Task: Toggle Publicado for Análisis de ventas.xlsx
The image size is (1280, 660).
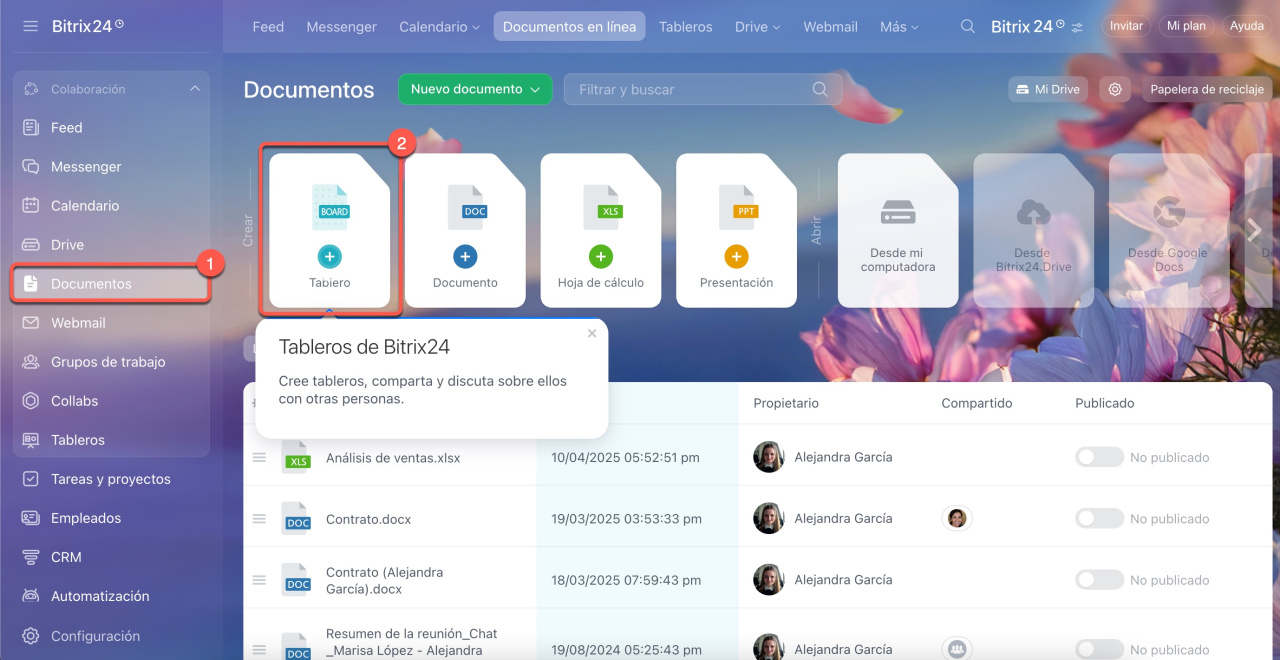Action: click(x=1099, y=457)
